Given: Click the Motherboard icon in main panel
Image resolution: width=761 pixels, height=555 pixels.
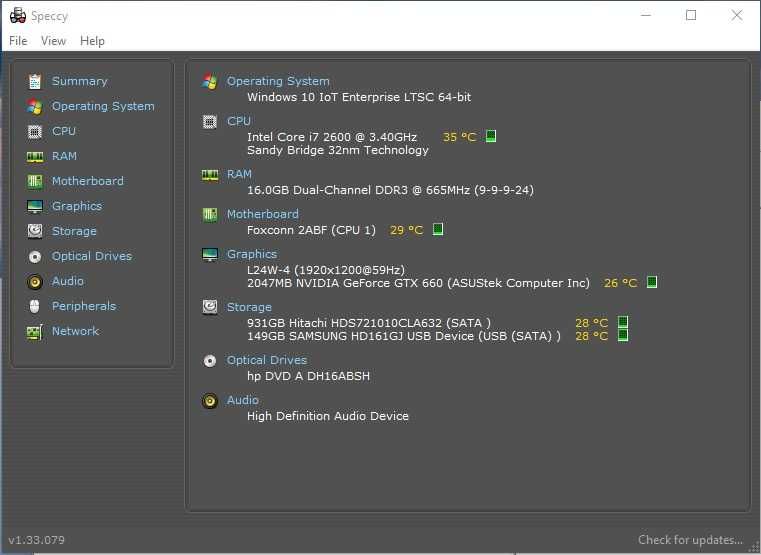Looking at the screenshot, I should point(210,214).
